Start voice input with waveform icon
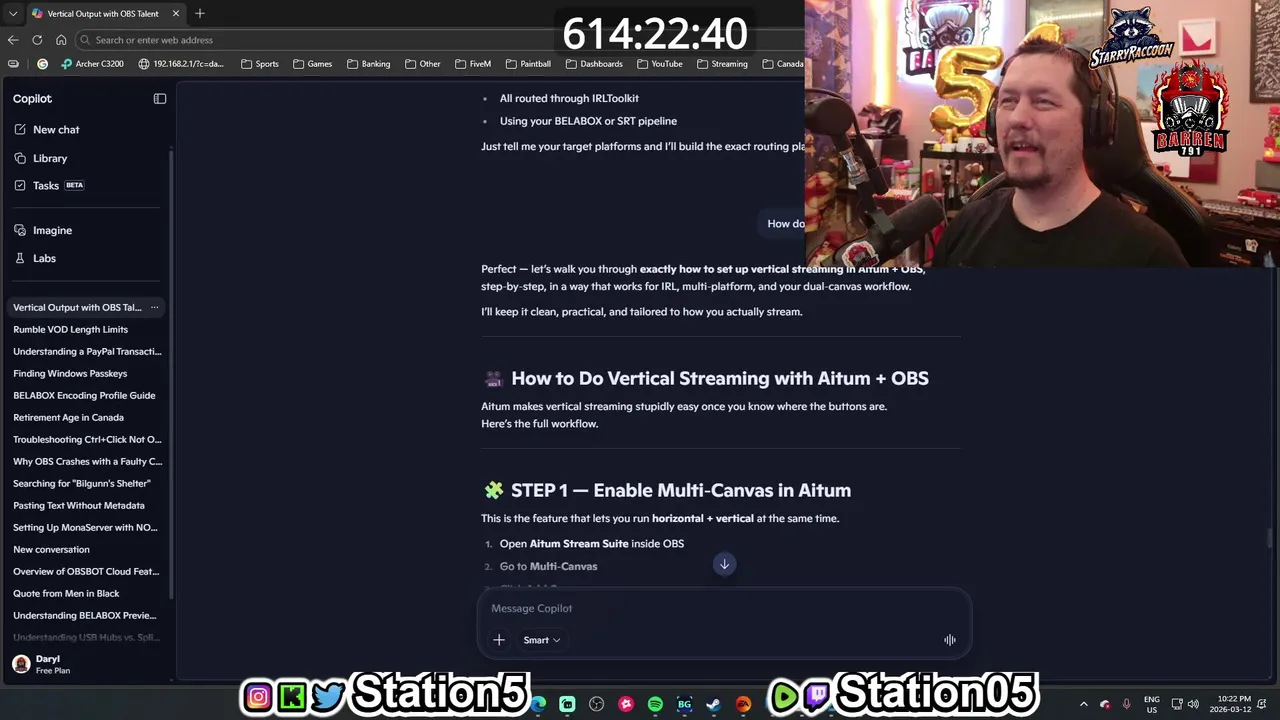The image size is (1280, 720). (x=949, y=640)
